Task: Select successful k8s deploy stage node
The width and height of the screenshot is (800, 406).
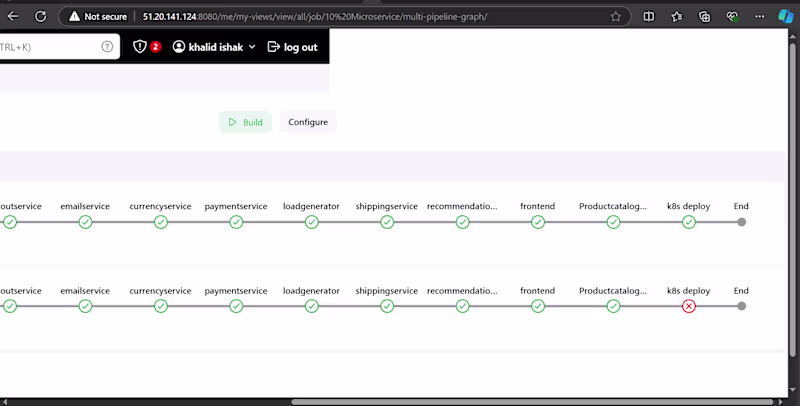Action: (x=689, y=222)
